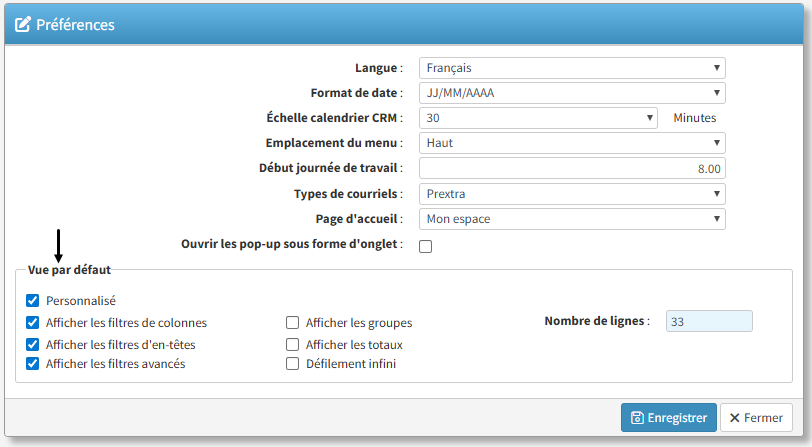Click the Préférences dialog title text

coord(75,24)
